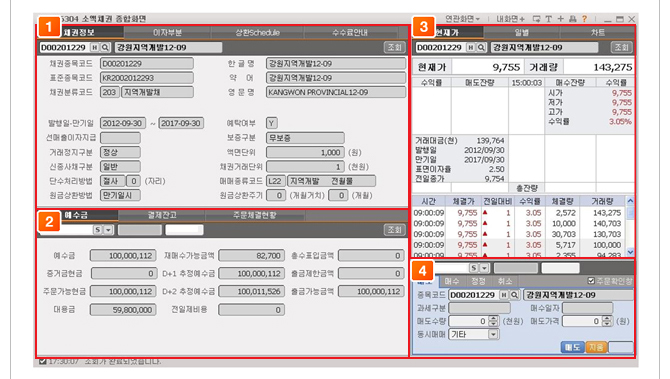Click 조회 button in 예수금 panel
Viewport: 670px width, 379px height.
tap(394, 230)
